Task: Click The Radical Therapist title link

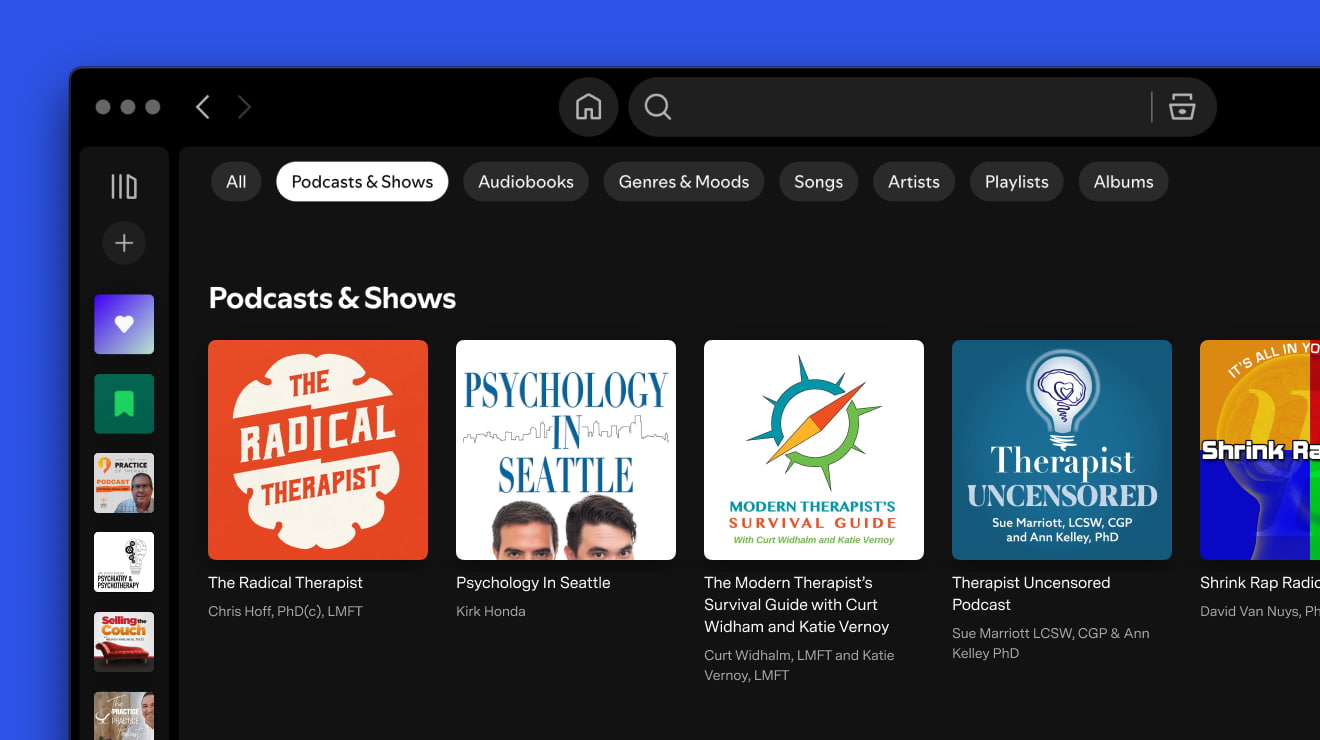Action: [x=285, y=583]
